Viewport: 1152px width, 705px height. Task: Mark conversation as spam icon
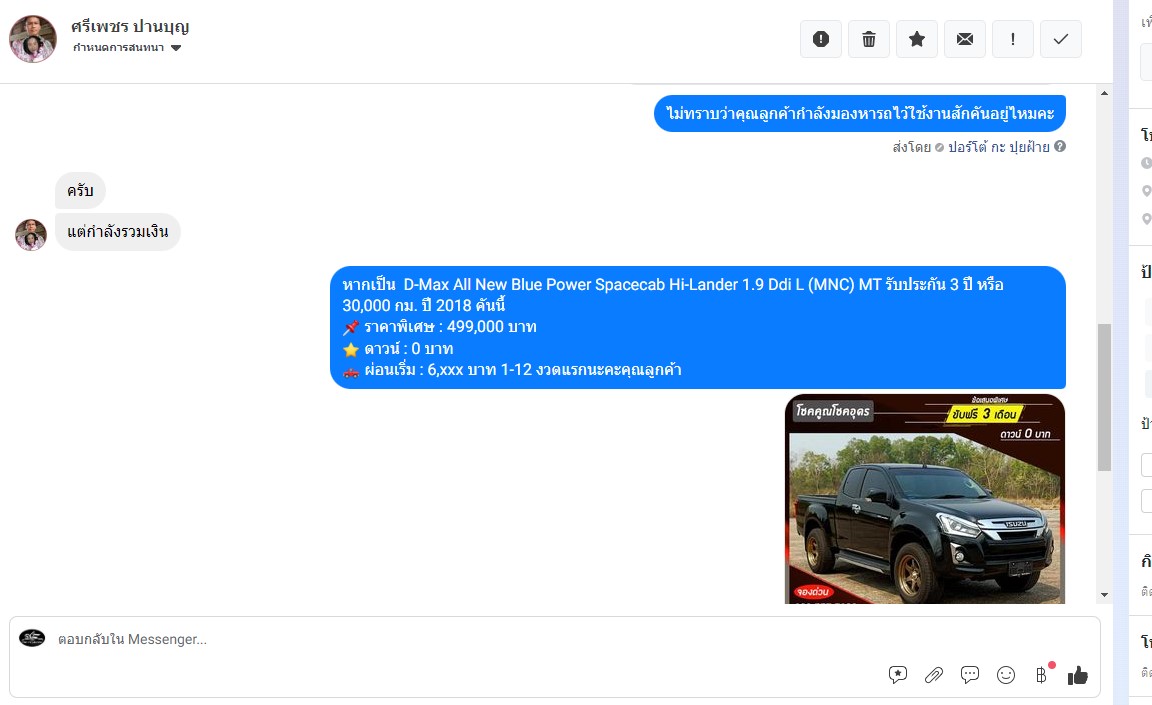click(821, 39)
